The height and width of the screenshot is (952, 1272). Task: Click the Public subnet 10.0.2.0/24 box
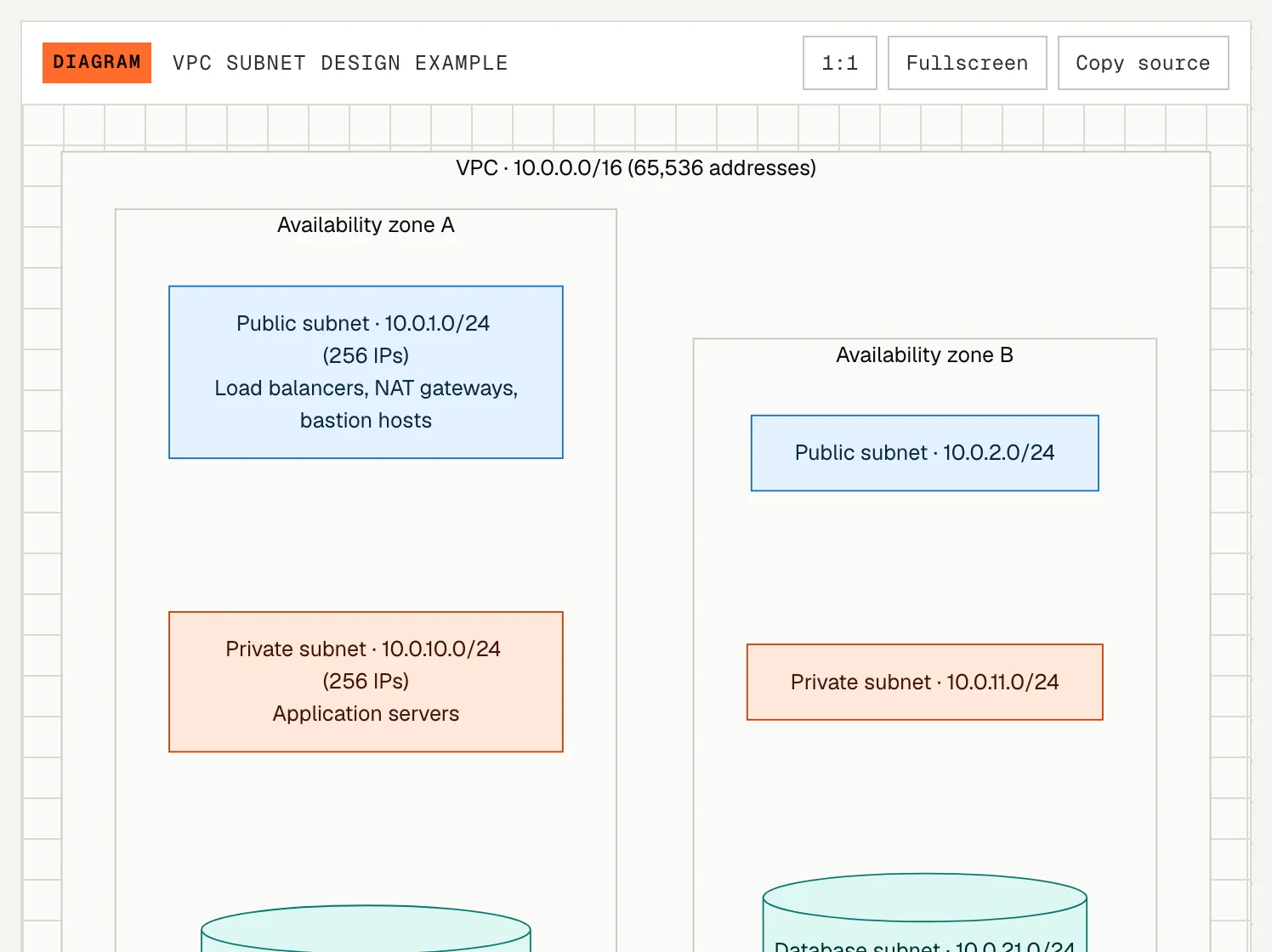925,453
